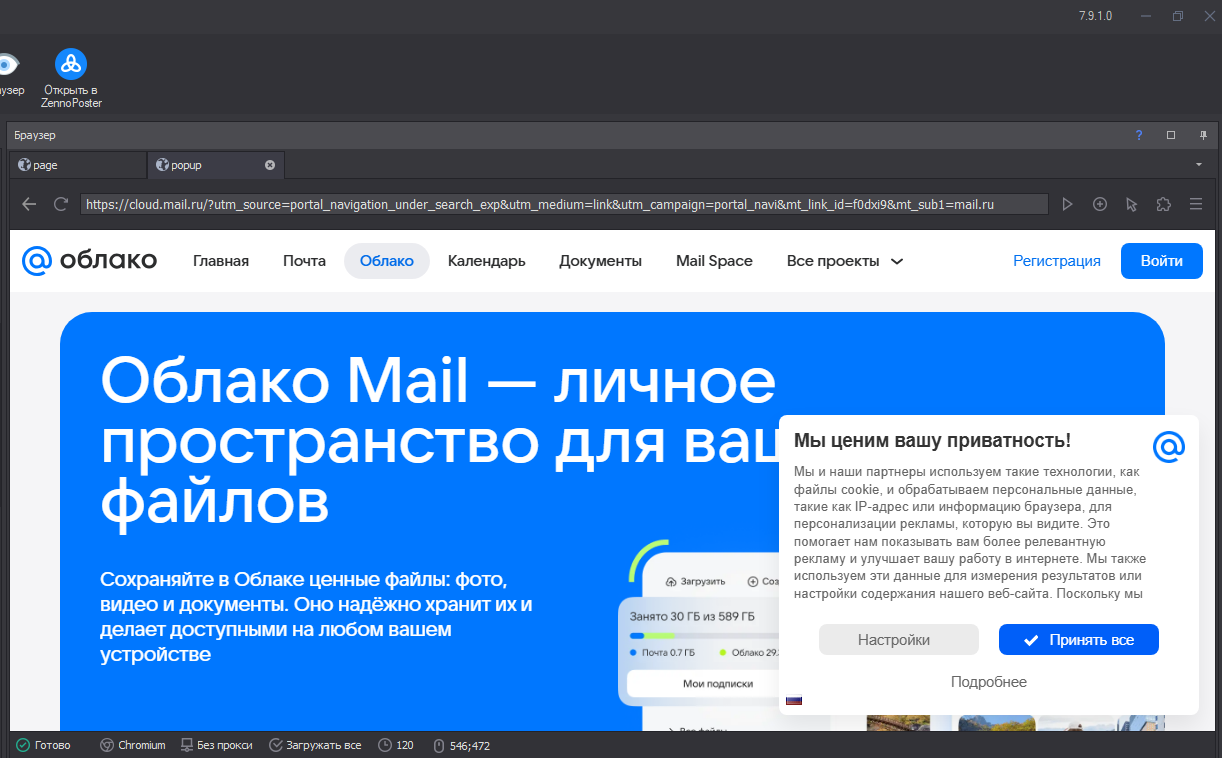The image size is (1222, 758).
Task: Click the Готово status indicator
Action: tap(44, 746)
